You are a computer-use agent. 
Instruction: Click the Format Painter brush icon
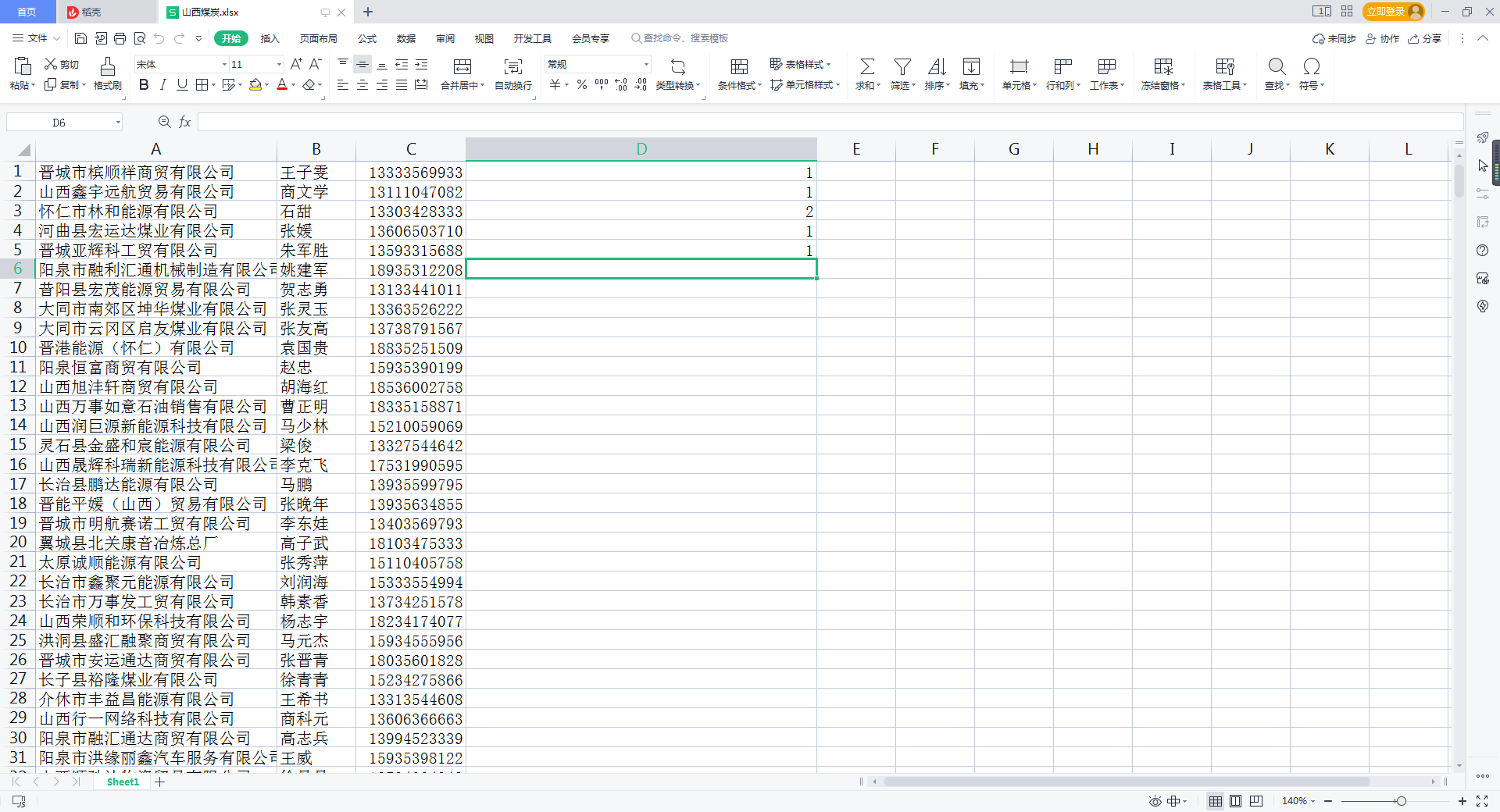click(x=107, y=67)
